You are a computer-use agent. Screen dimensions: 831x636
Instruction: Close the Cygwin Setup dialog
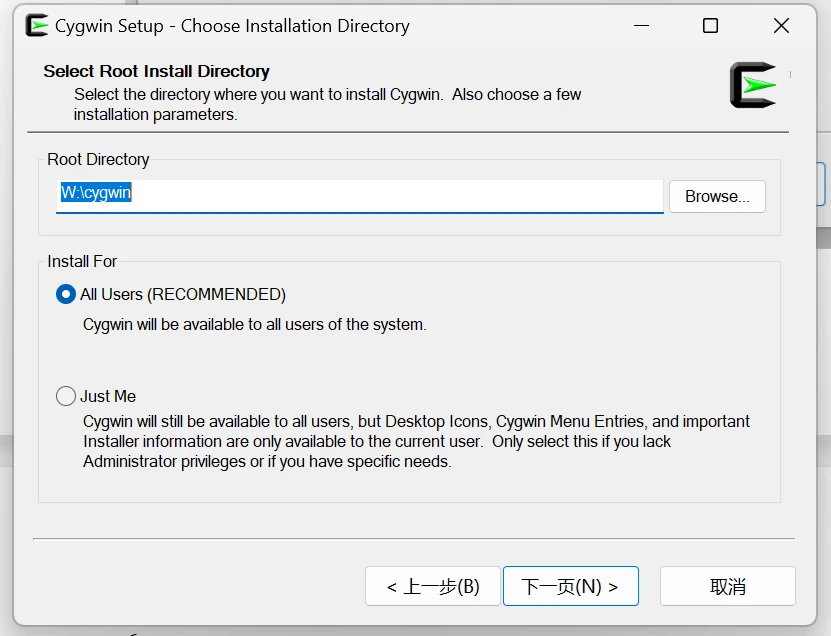782,26
